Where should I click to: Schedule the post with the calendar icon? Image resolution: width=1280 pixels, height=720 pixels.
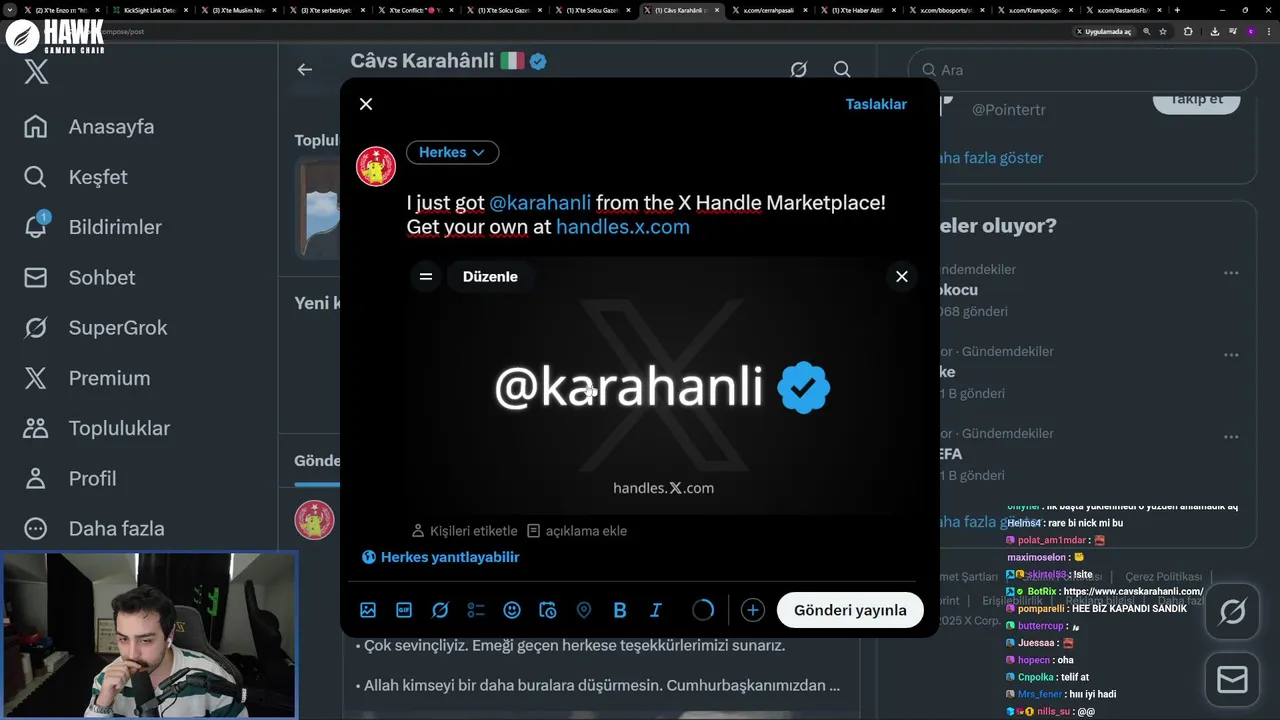548,610
